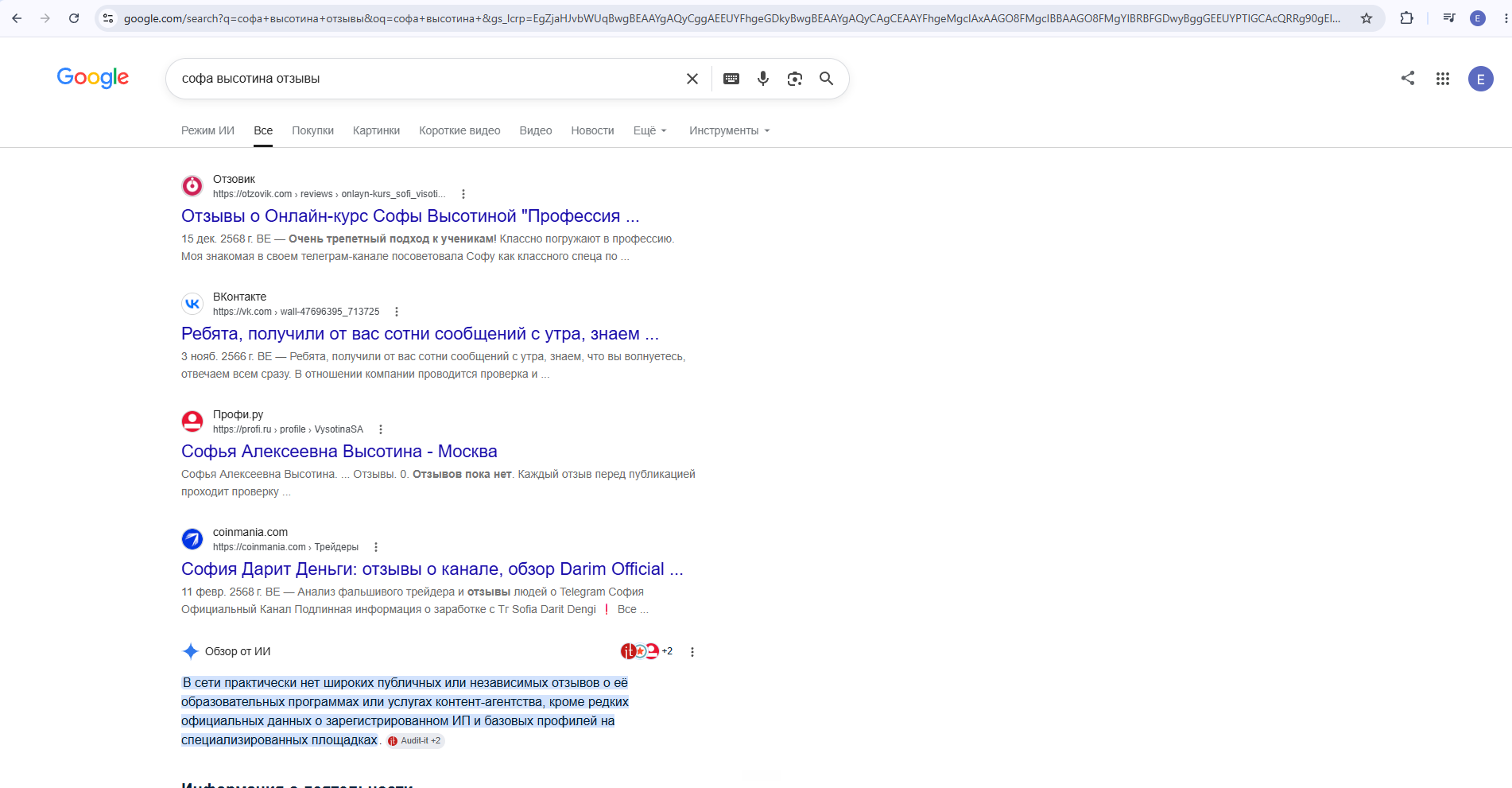Screen dimensions: 1512x788
Task: Open the Короткие видео tab
Action: coord(459,130)
